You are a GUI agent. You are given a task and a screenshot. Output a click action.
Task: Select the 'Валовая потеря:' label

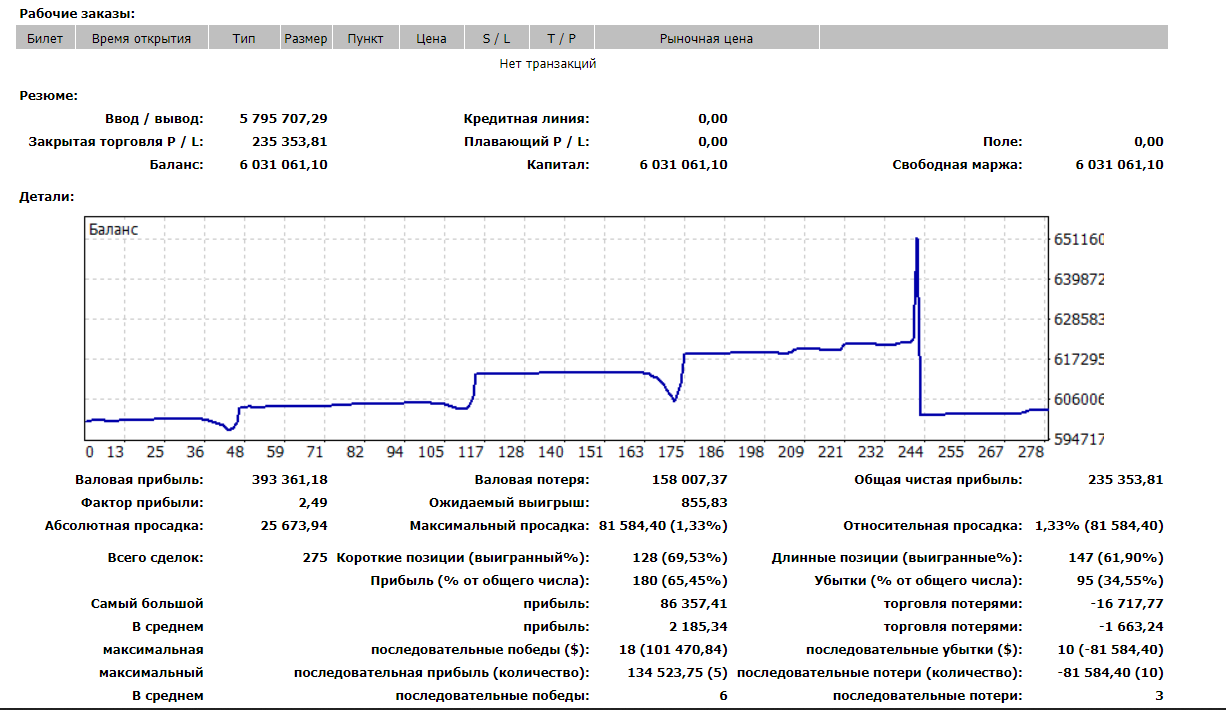click(532, 480)
